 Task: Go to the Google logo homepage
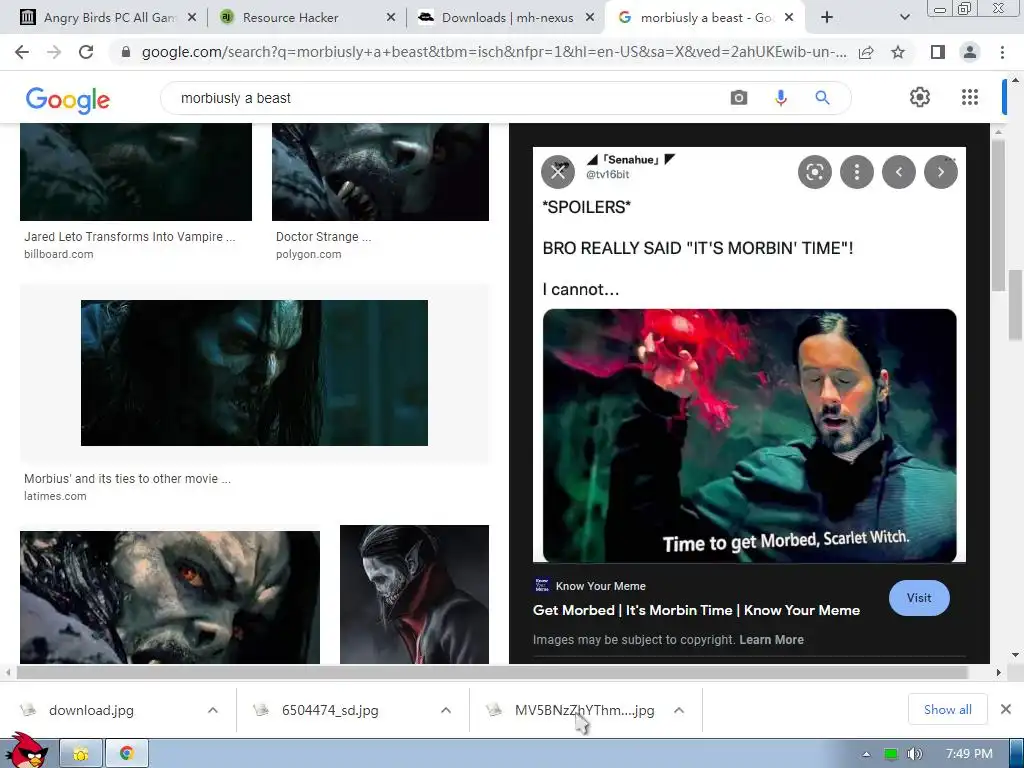(x=68, y=100)
